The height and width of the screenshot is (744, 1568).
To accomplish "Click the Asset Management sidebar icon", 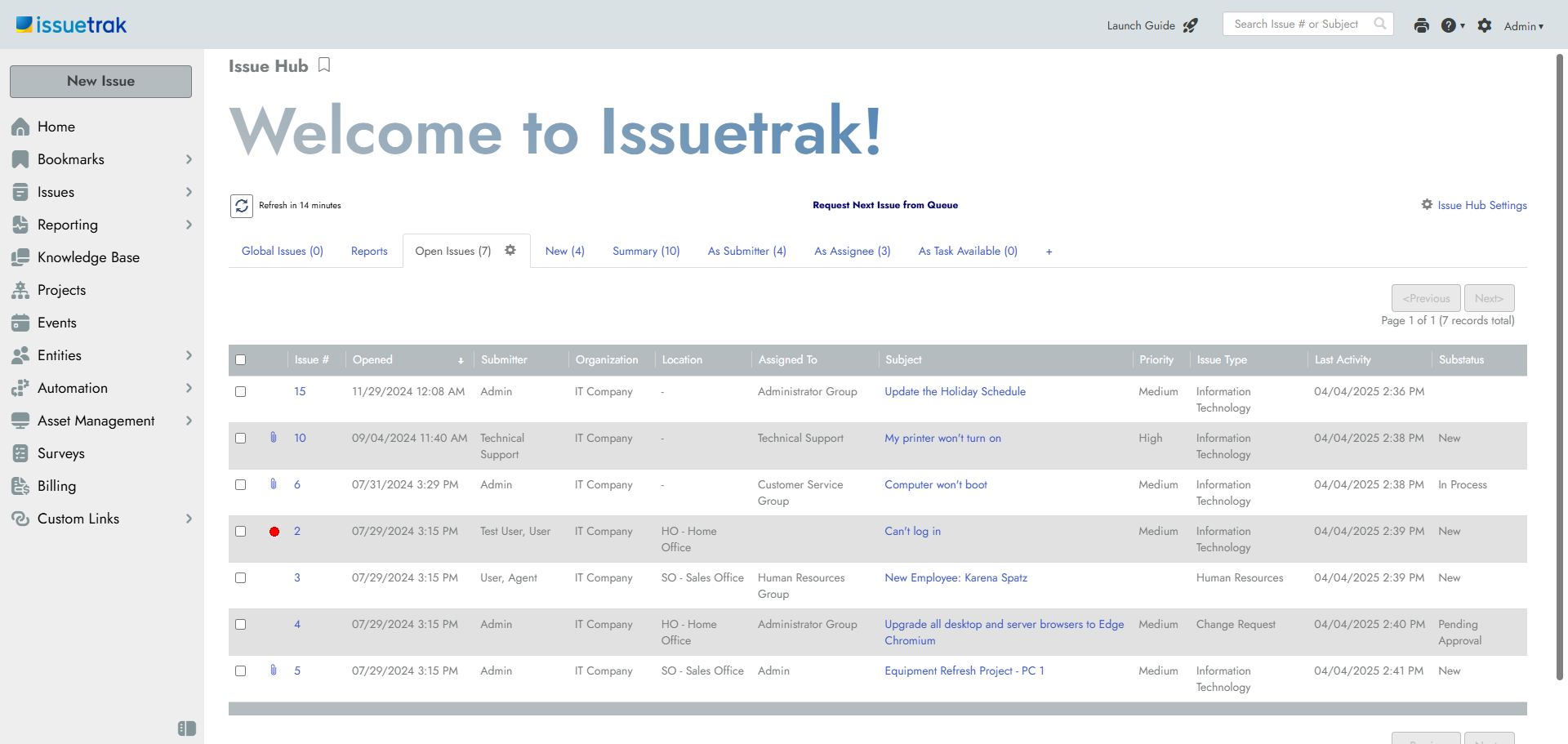I will coord(20,421).
